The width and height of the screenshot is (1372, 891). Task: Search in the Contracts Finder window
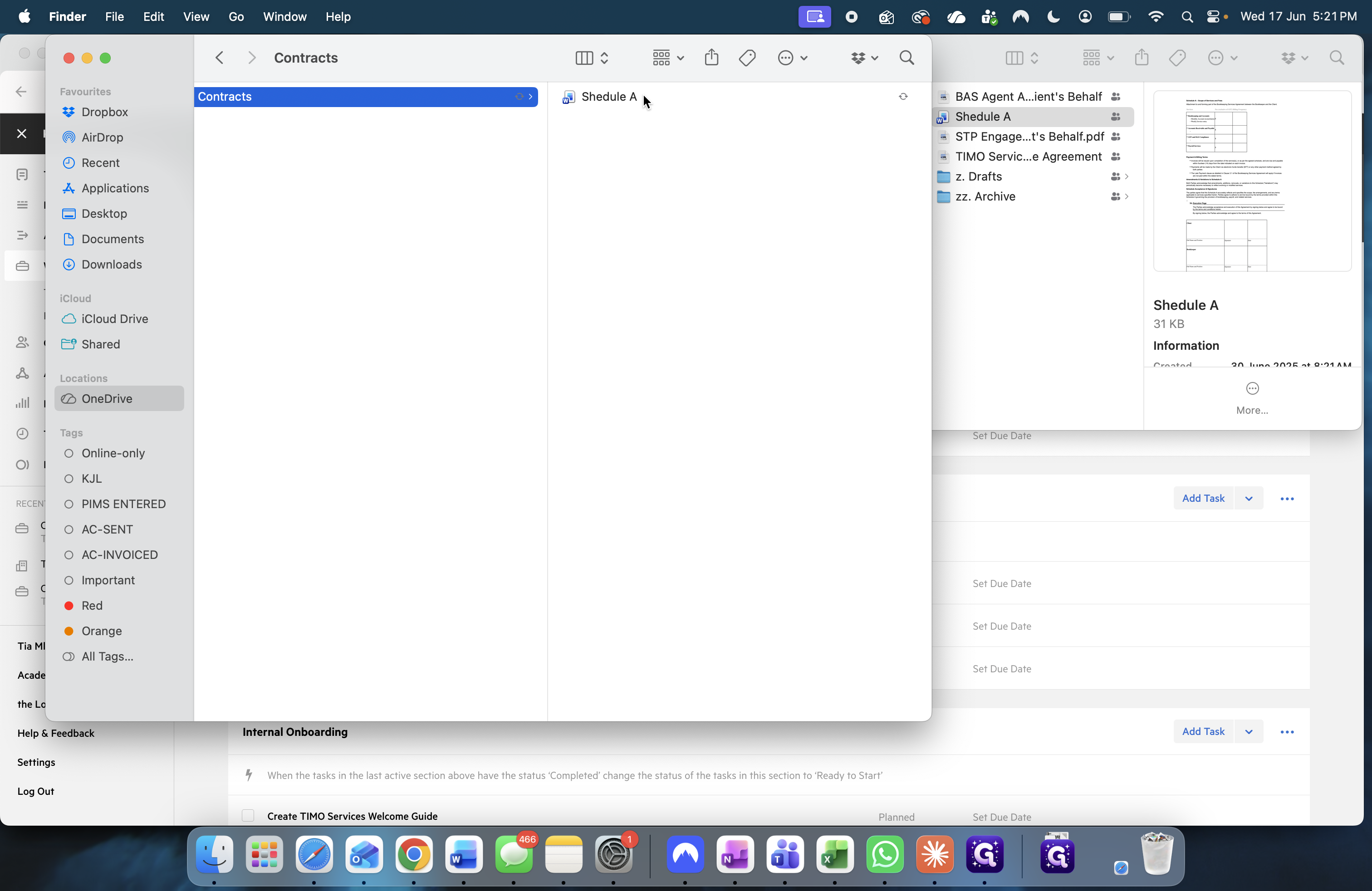pyautogui.click(x=907, y=58)
